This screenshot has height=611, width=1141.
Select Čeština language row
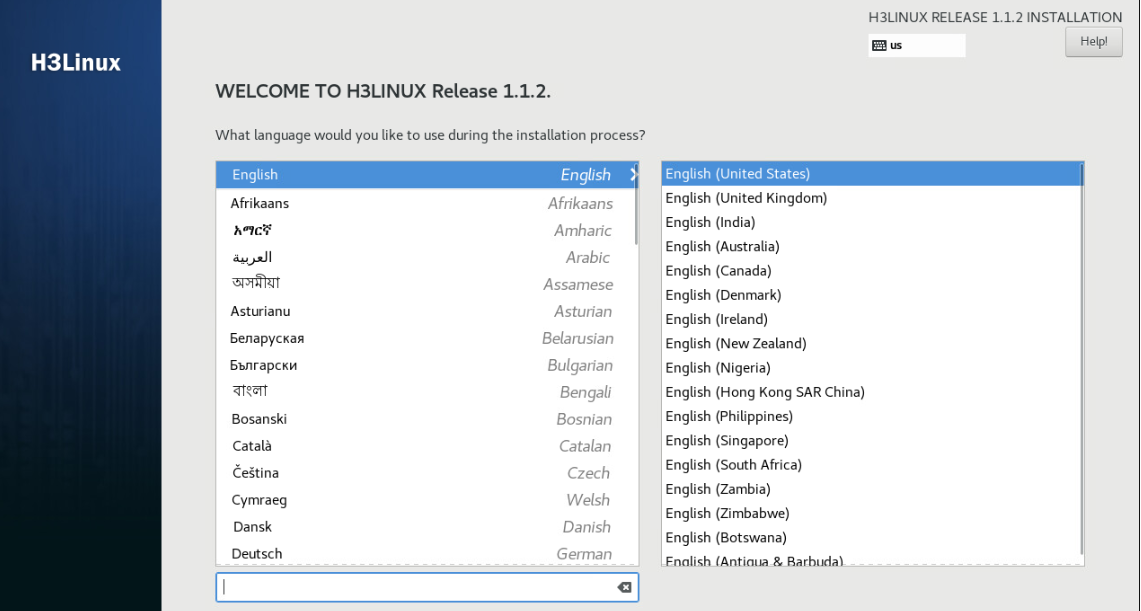coord(427,472)
